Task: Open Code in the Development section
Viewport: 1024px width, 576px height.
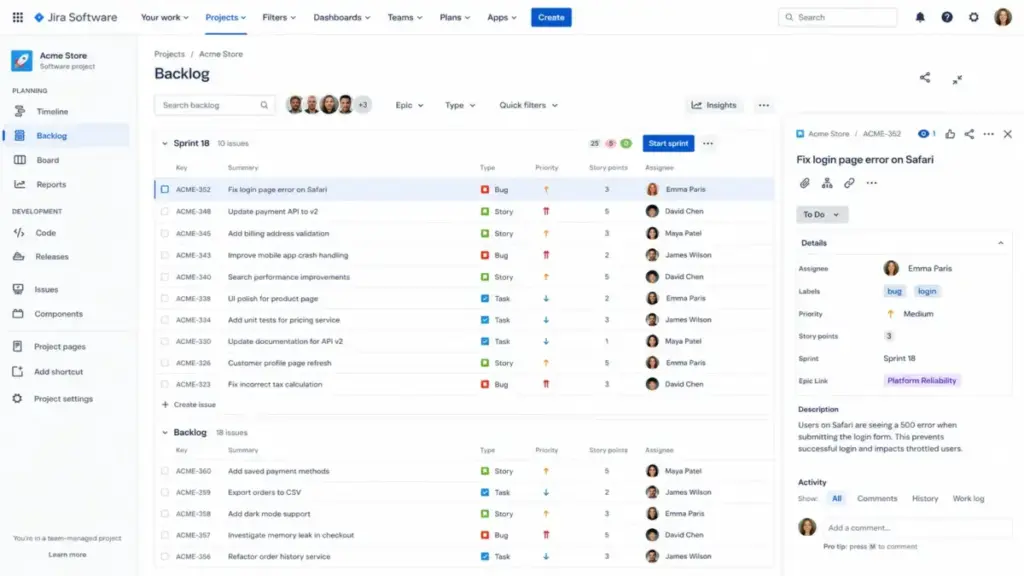Action: pyautogui.click(x=46, y=232)
